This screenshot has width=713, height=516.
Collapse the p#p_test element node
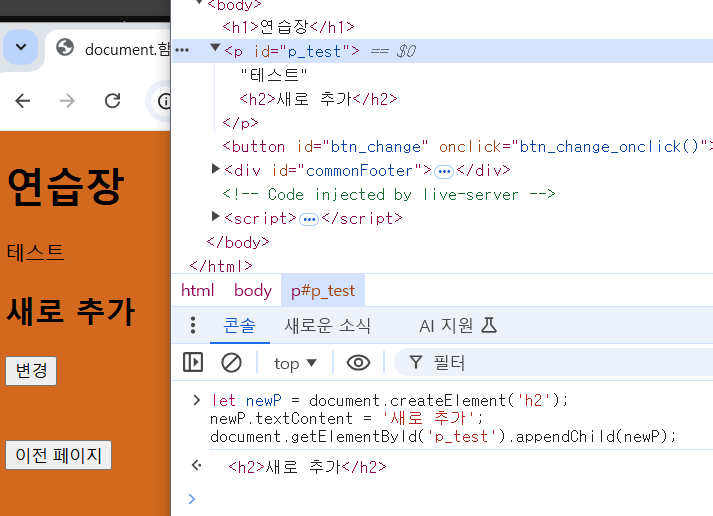[x=215, y=48]
